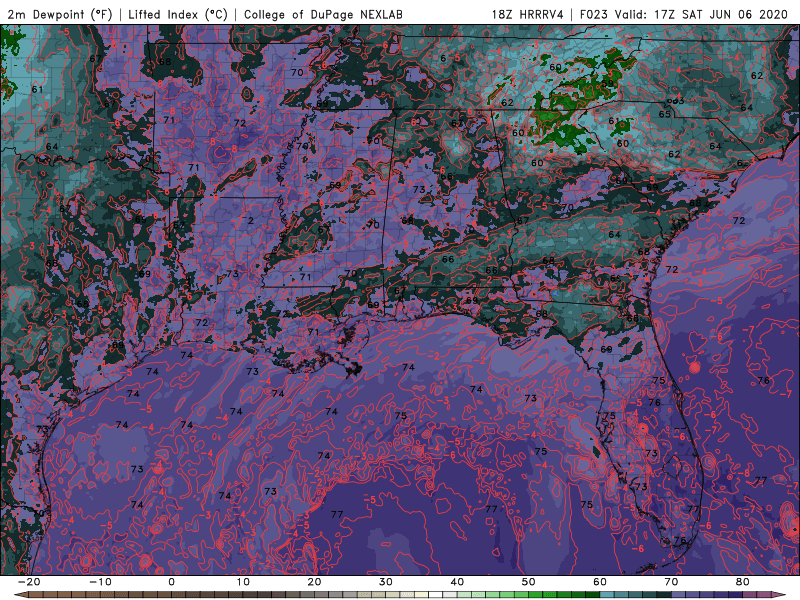800x600 pixels.
Task: Click the "F023 Valid: 17Z SAT JUN 06 2020" text
Action: point(684,15)
